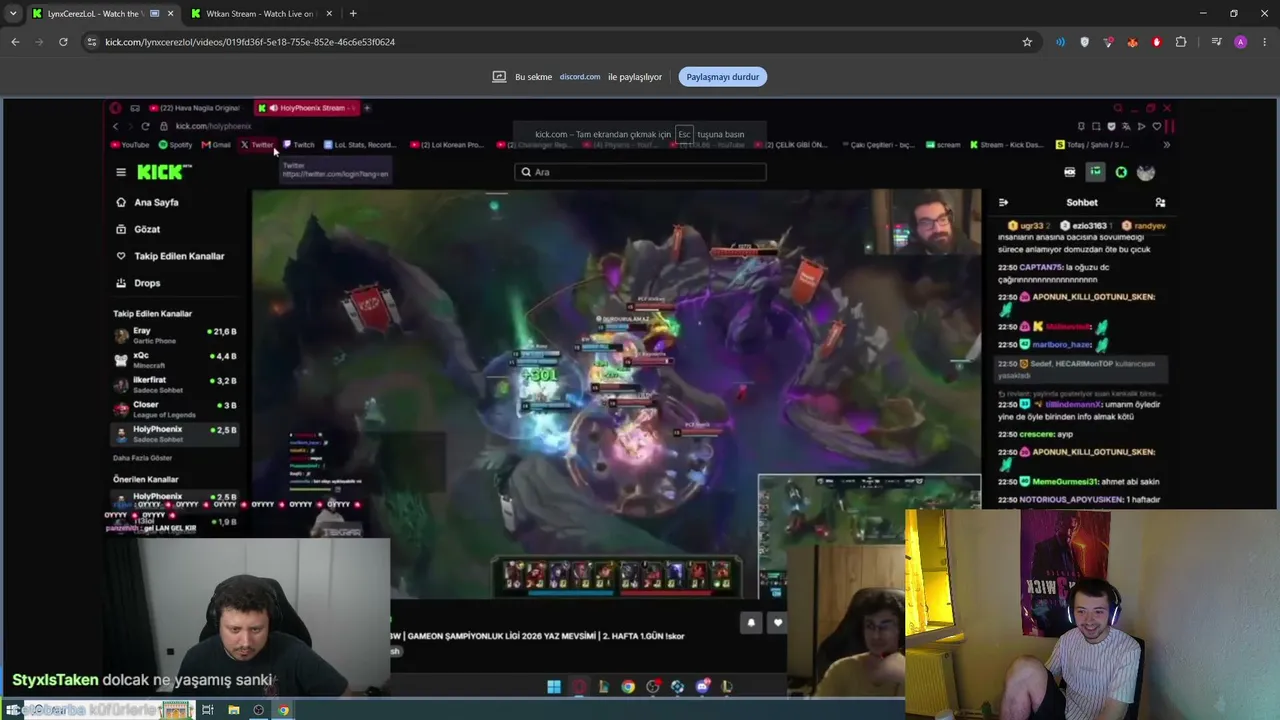Viewport: 1280px width, 720px height.
Task: Click the Spotify bookmark in shared browser
Action: (176, 145)
